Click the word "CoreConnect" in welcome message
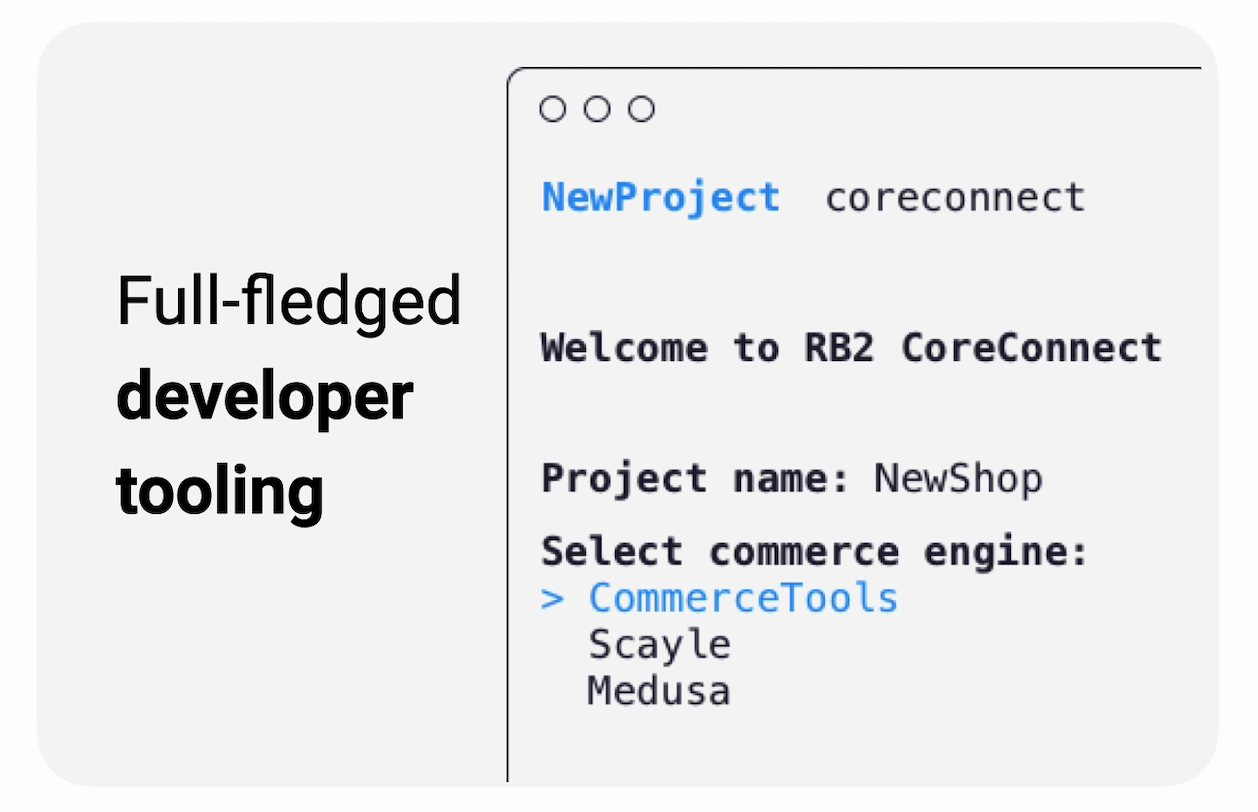This screenshot has height=812, width=1258. click(1031, 348)
